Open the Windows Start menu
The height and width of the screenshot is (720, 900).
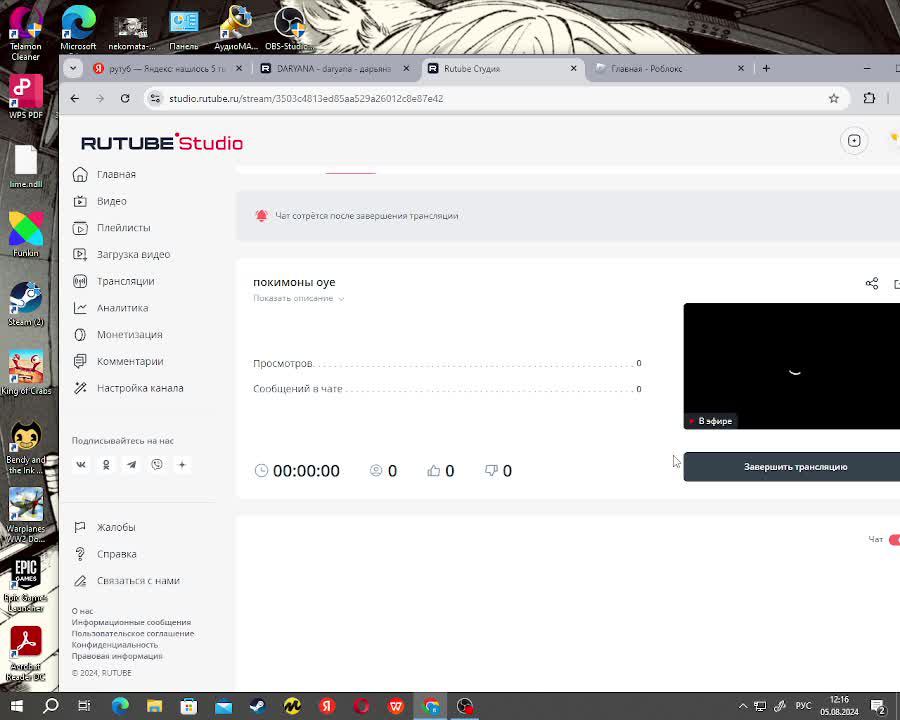tap(16, 706)
